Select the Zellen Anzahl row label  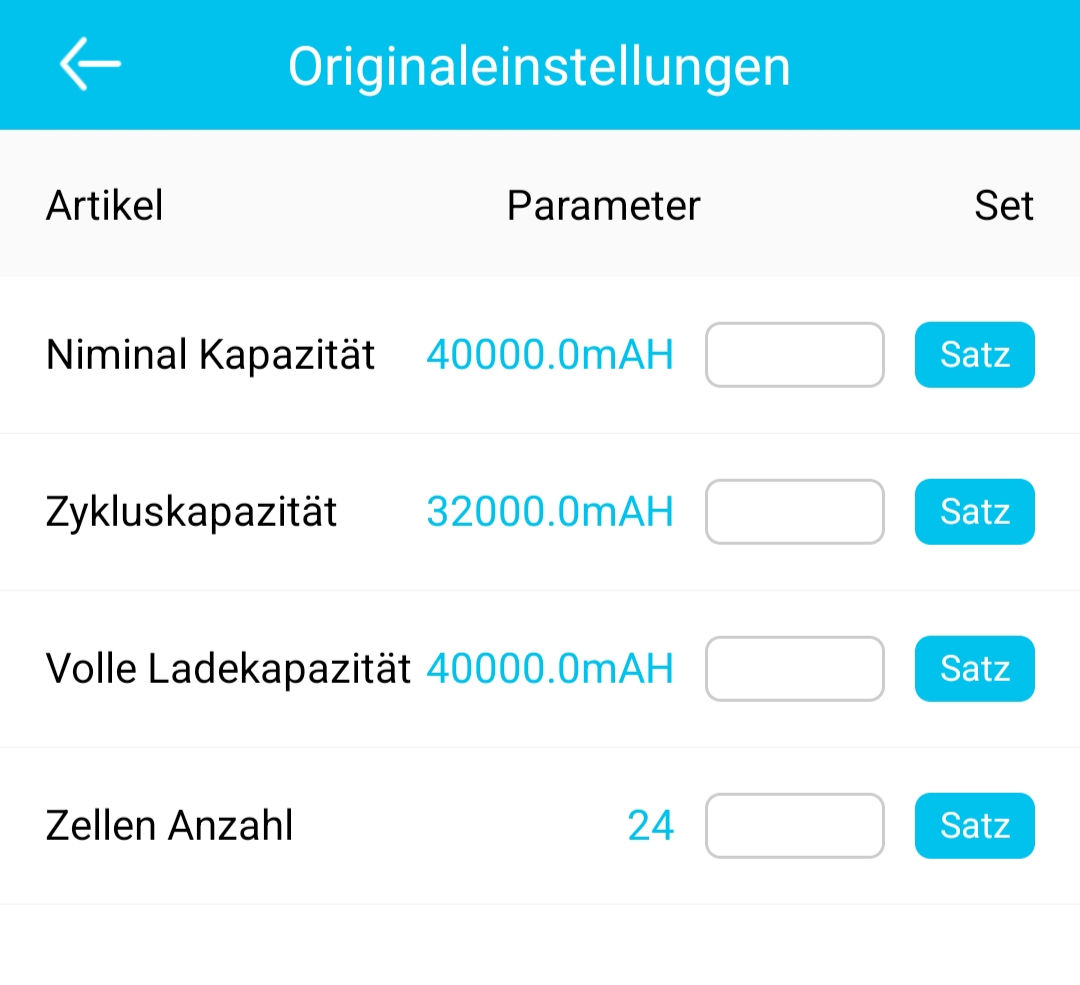(169, 826)
